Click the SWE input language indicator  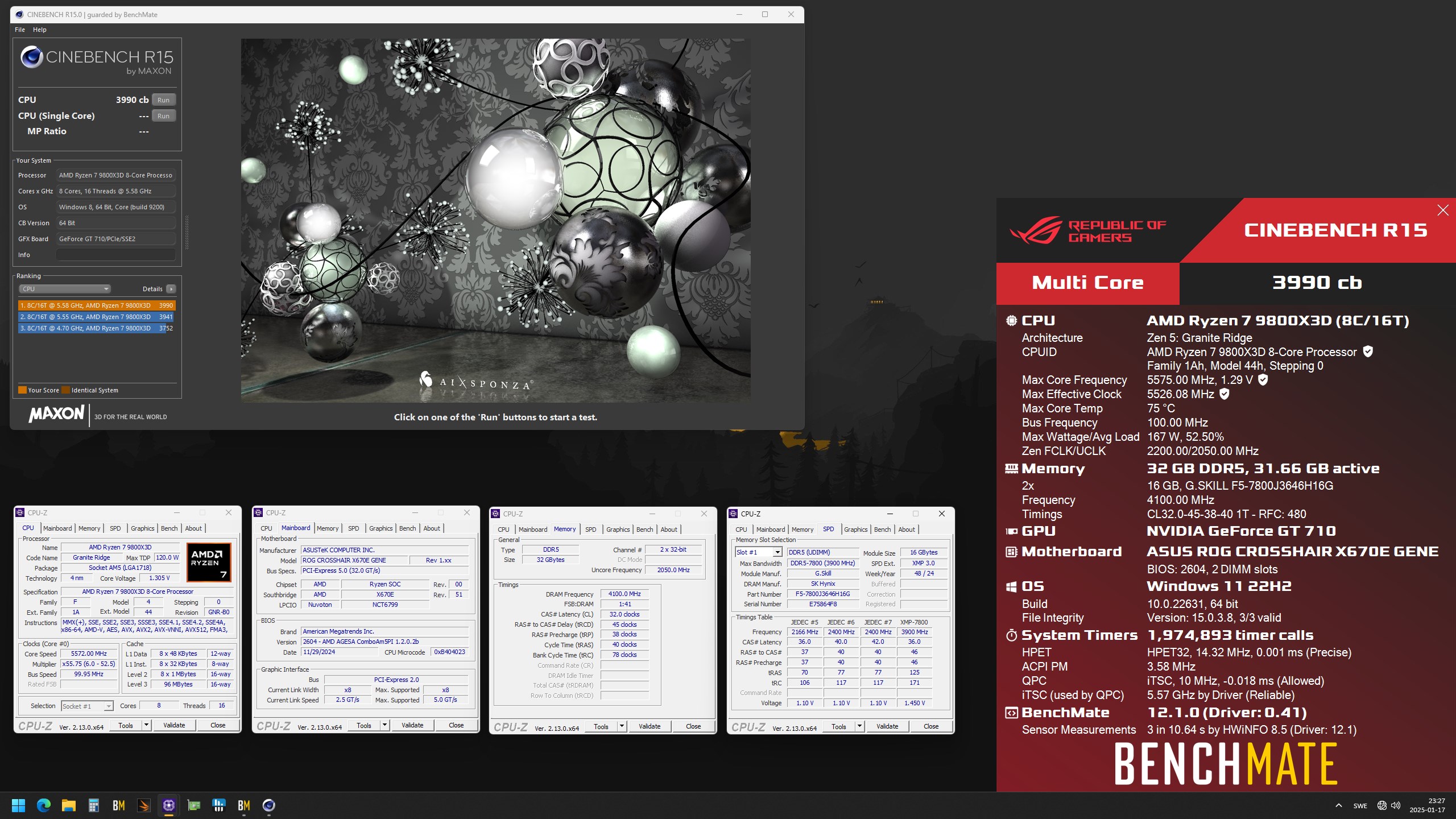1360,805
